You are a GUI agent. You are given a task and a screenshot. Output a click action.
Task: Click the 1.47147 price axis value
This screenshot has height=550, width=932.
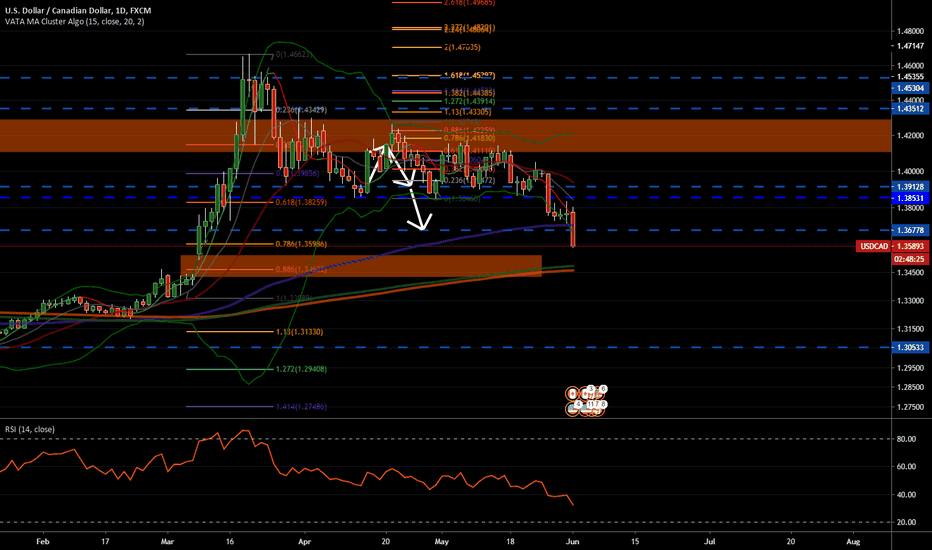911,46
